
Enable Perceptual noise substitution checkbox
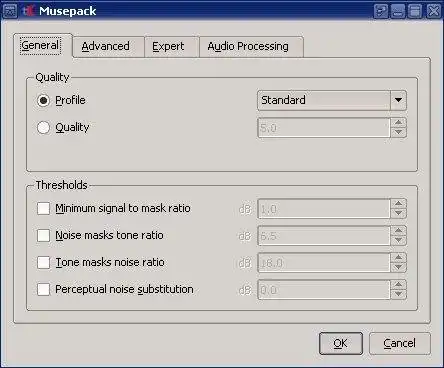(x=43, y=289)
